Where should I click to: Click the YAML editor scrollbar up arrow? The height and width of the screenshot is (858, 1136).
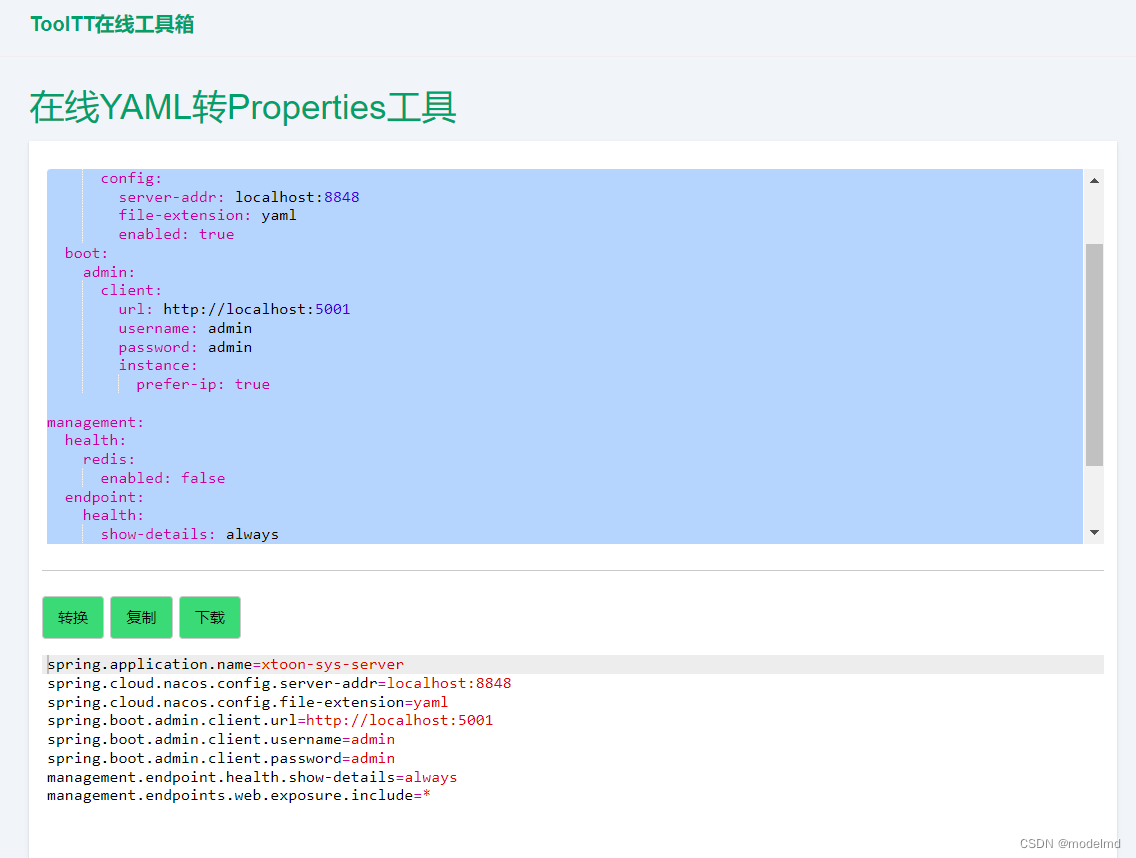1094,180
